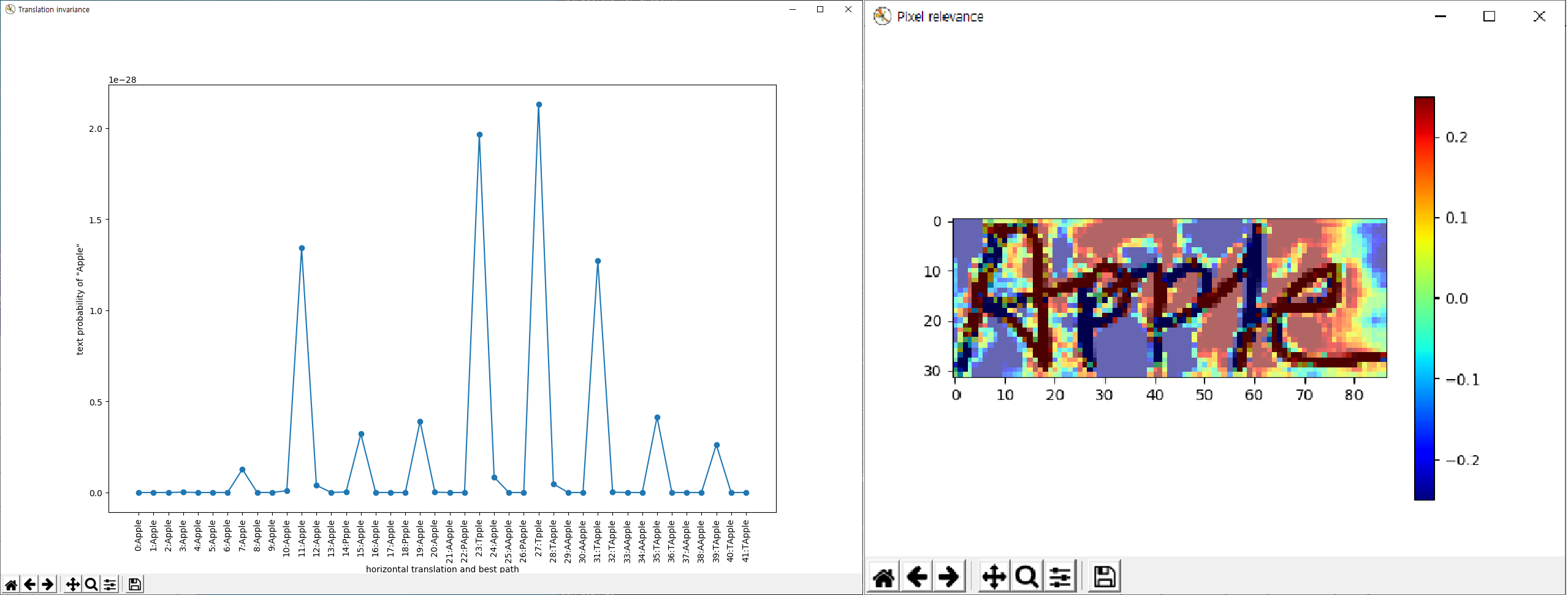Click Forward arrow in Translation invariance toolbar
This screenshot has height=595, width=1568.
click(47, 585)
